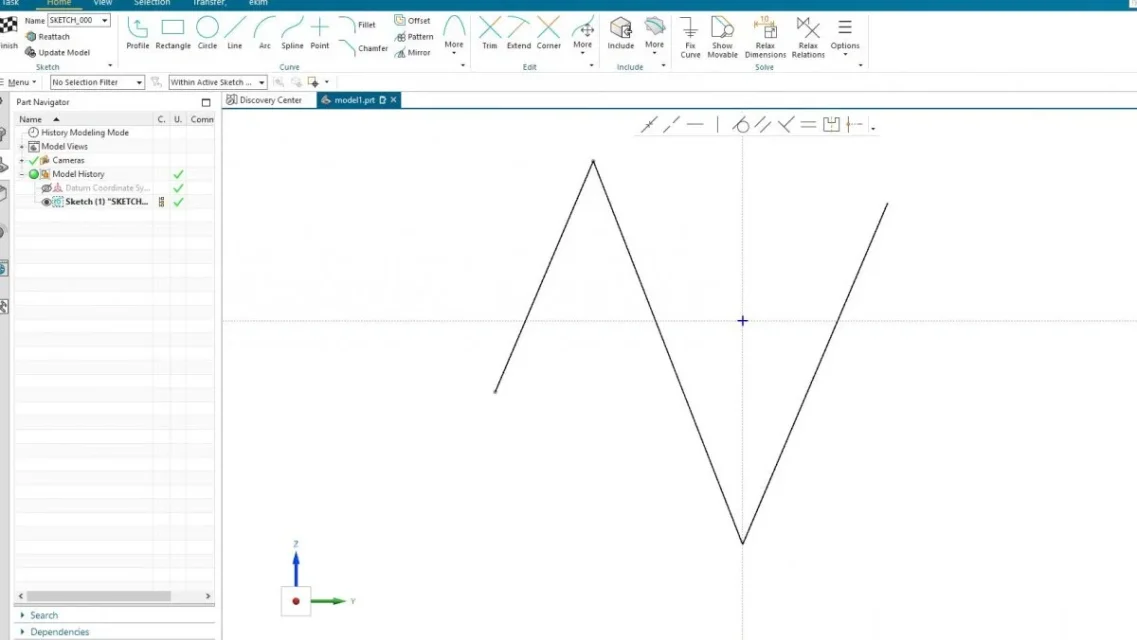Image resolution: width=1137 pixels, height=640 pixels.
Task: Toggle visibility of Sketch (1) eye icon
Action: click(46, 202)
